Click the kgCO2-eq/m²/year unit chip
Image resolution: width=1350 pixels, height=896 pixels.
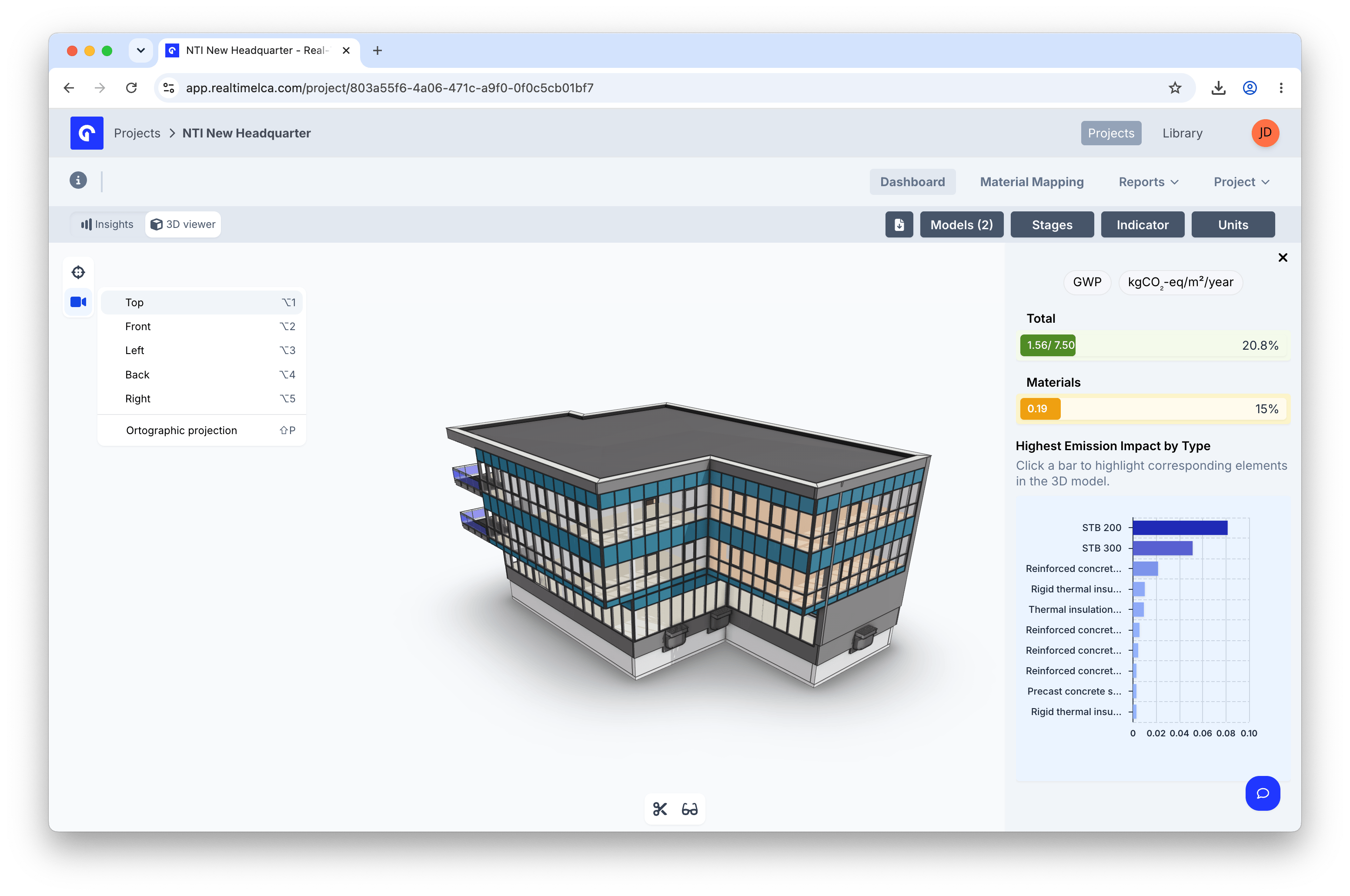1180,282
